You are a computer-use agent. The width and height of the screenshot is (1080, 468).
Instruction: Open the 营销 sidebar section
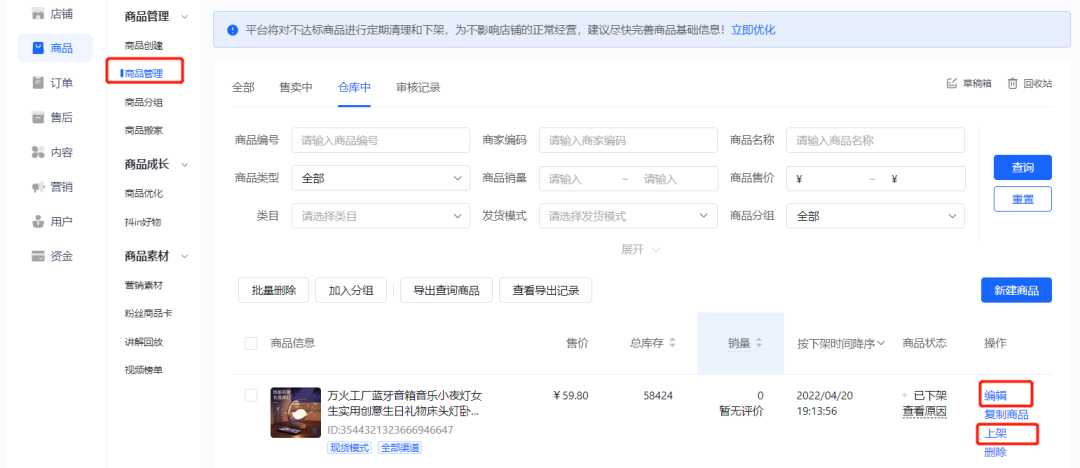[54, 187]
